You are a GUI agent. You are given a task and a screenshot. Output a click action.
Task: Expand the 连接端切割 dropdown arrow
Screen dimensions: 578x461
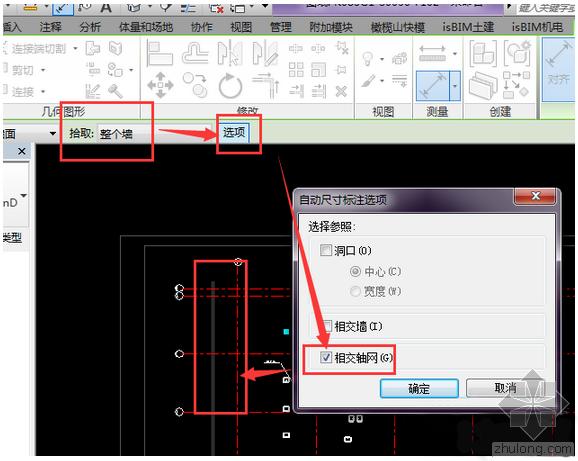coord(75,48)
